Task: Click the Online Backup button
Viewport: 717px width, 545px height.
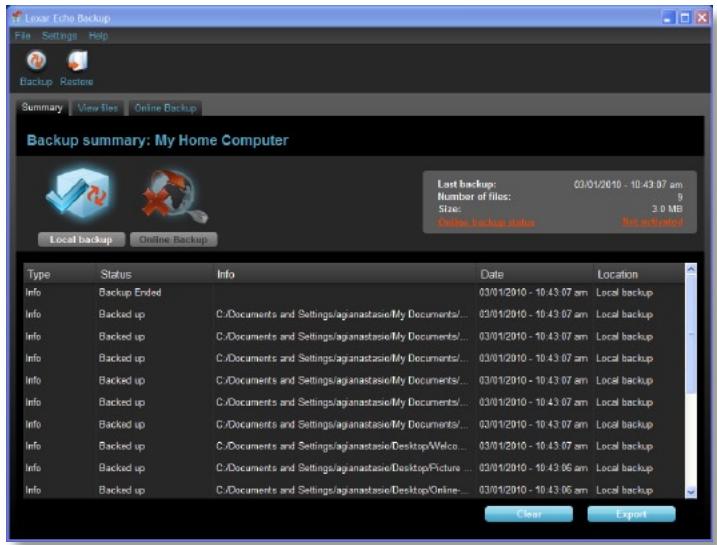Action: 174,240
